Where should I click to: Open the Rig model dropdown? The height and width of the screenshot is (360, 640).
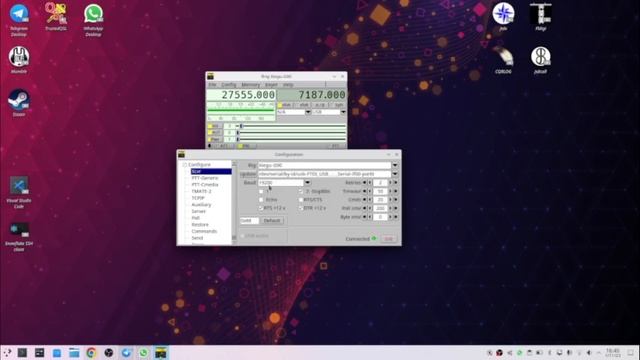pos(395,165)
